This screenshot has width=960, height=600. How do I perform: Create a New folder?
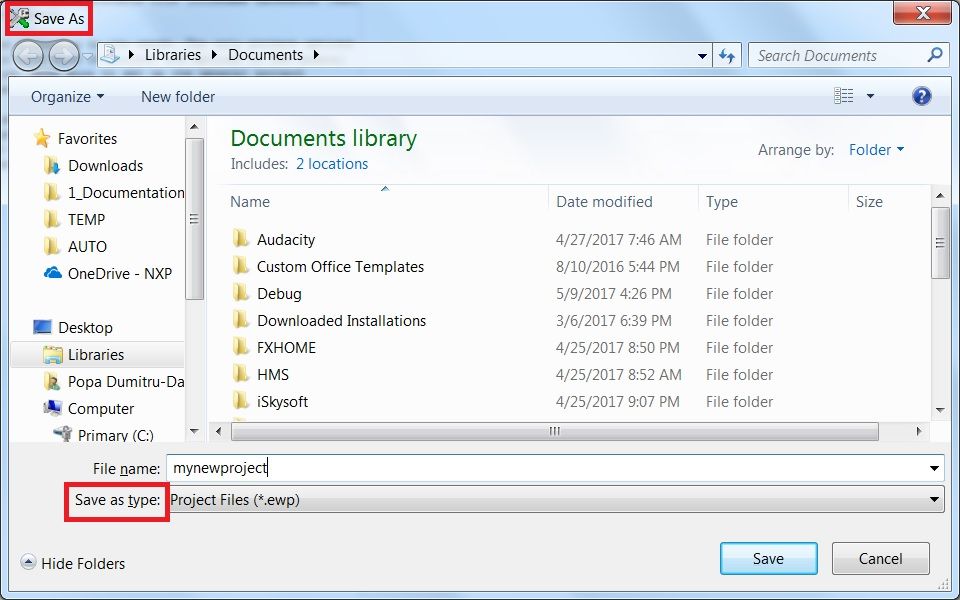(178, 97)
